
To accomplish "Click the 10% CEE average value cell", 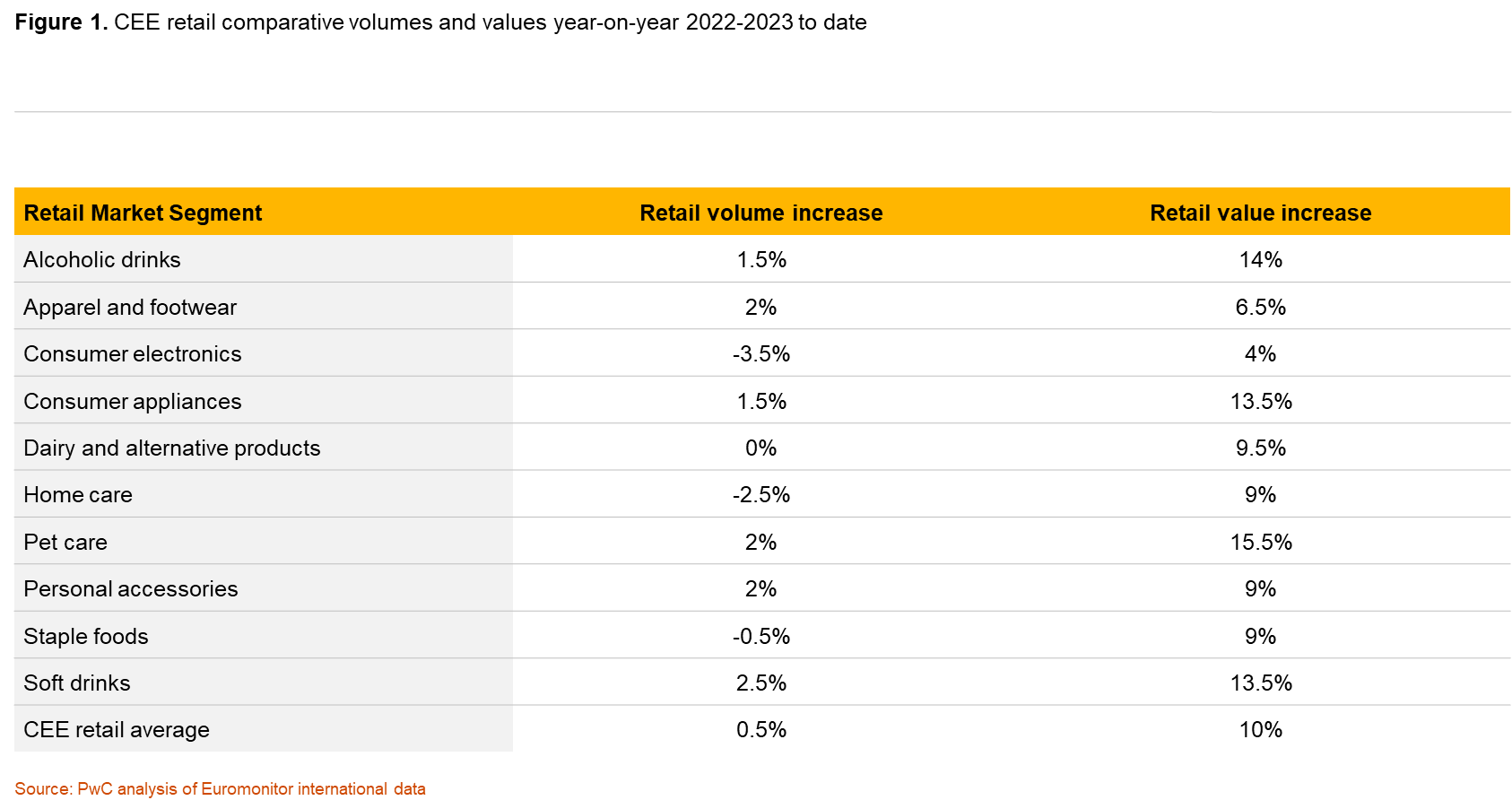I will tap(1260, 730).
